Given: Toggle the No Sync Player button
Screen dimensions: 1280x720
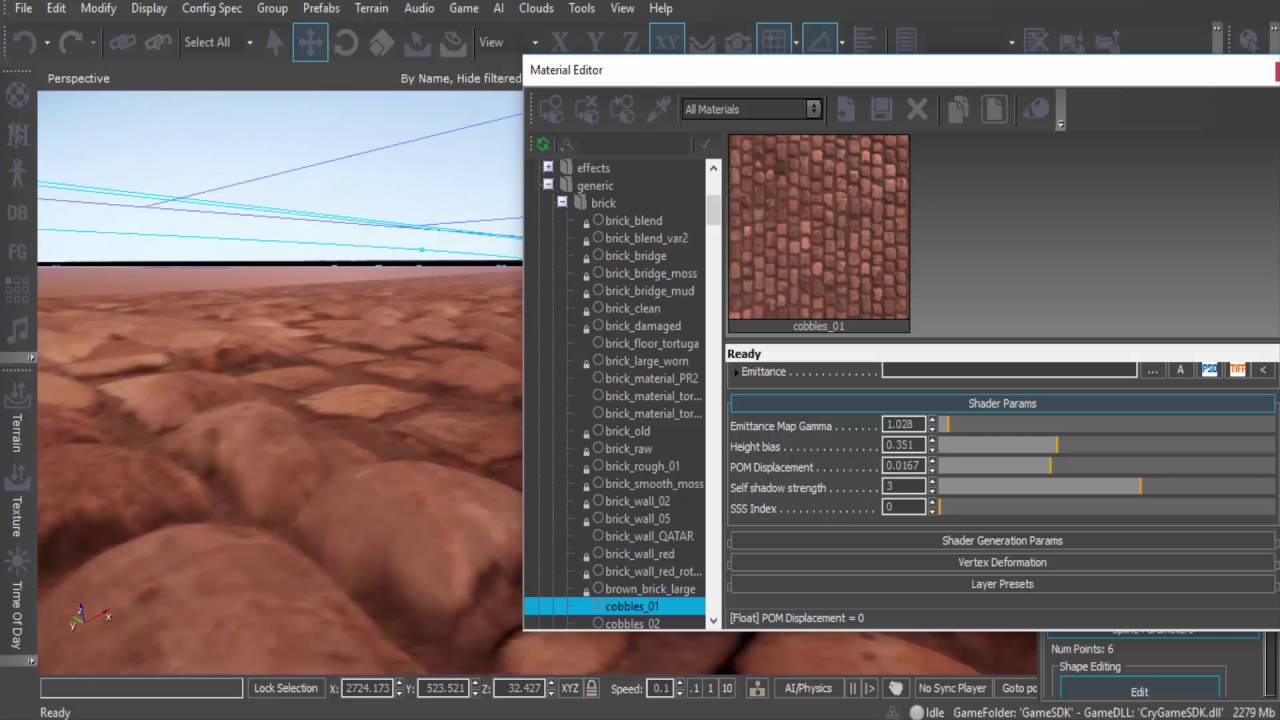Looking at the screenshot, I should [952, 688].
